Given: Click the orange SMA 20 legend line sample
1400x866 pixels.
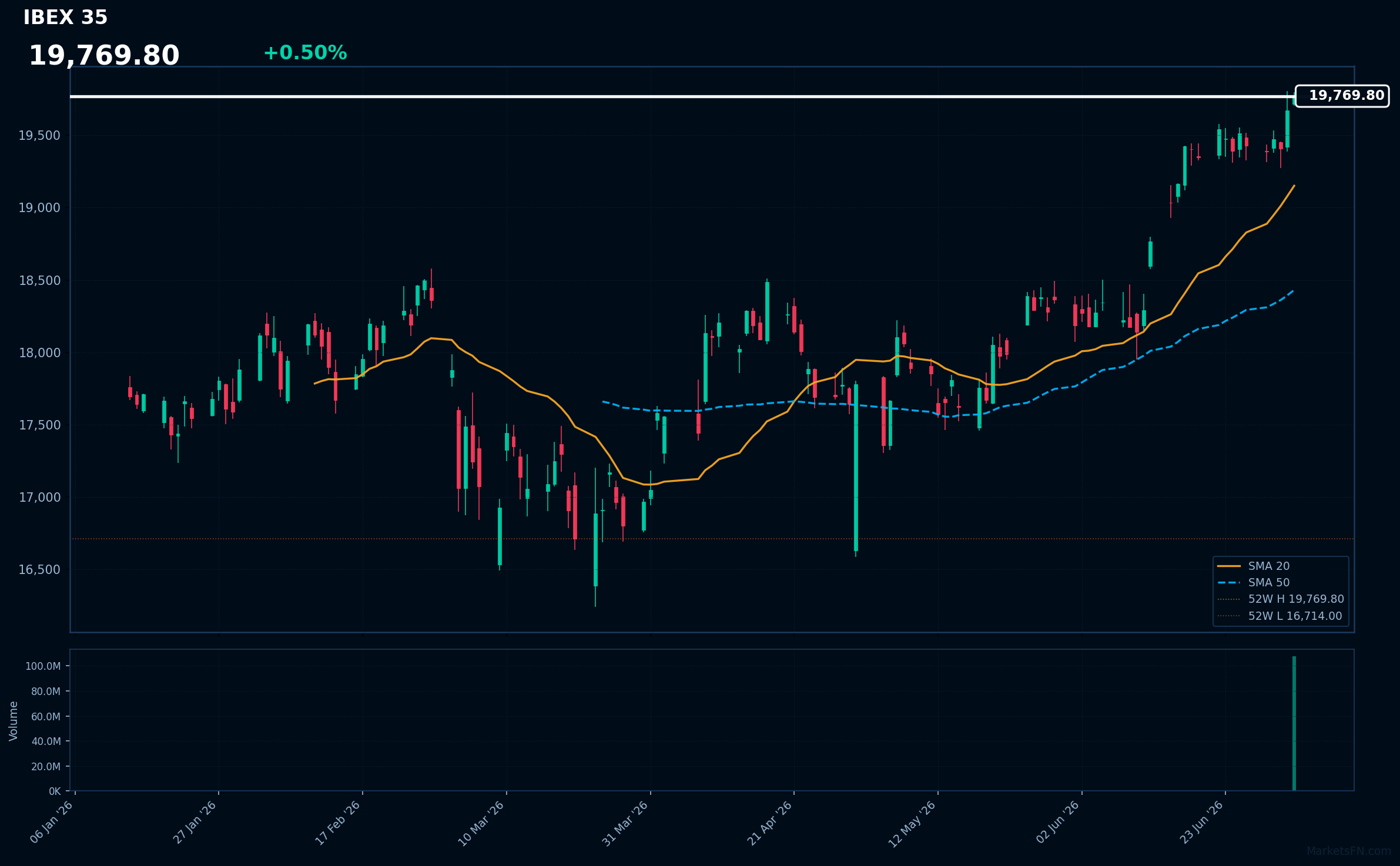Looking at the screenshot, I should point(1229,566).
